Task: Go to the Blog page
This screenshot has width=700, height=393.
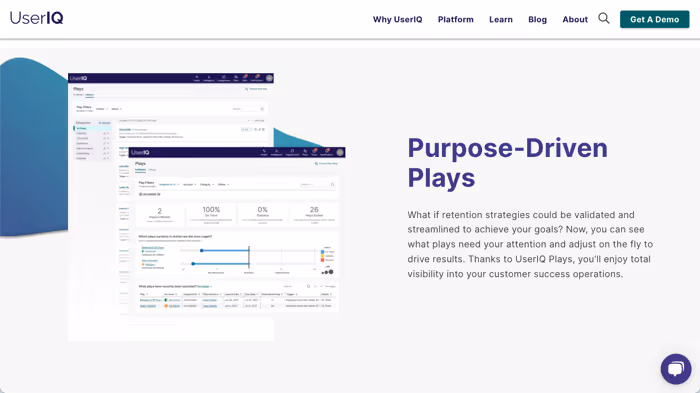Action: 537,20
